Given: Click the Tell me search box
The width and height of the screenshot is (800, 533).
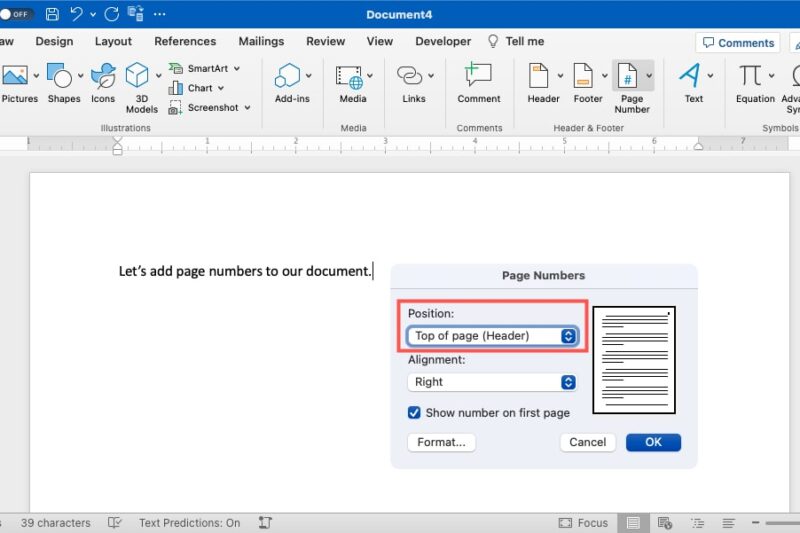Looking at the screenshot, I should (516, 41).
